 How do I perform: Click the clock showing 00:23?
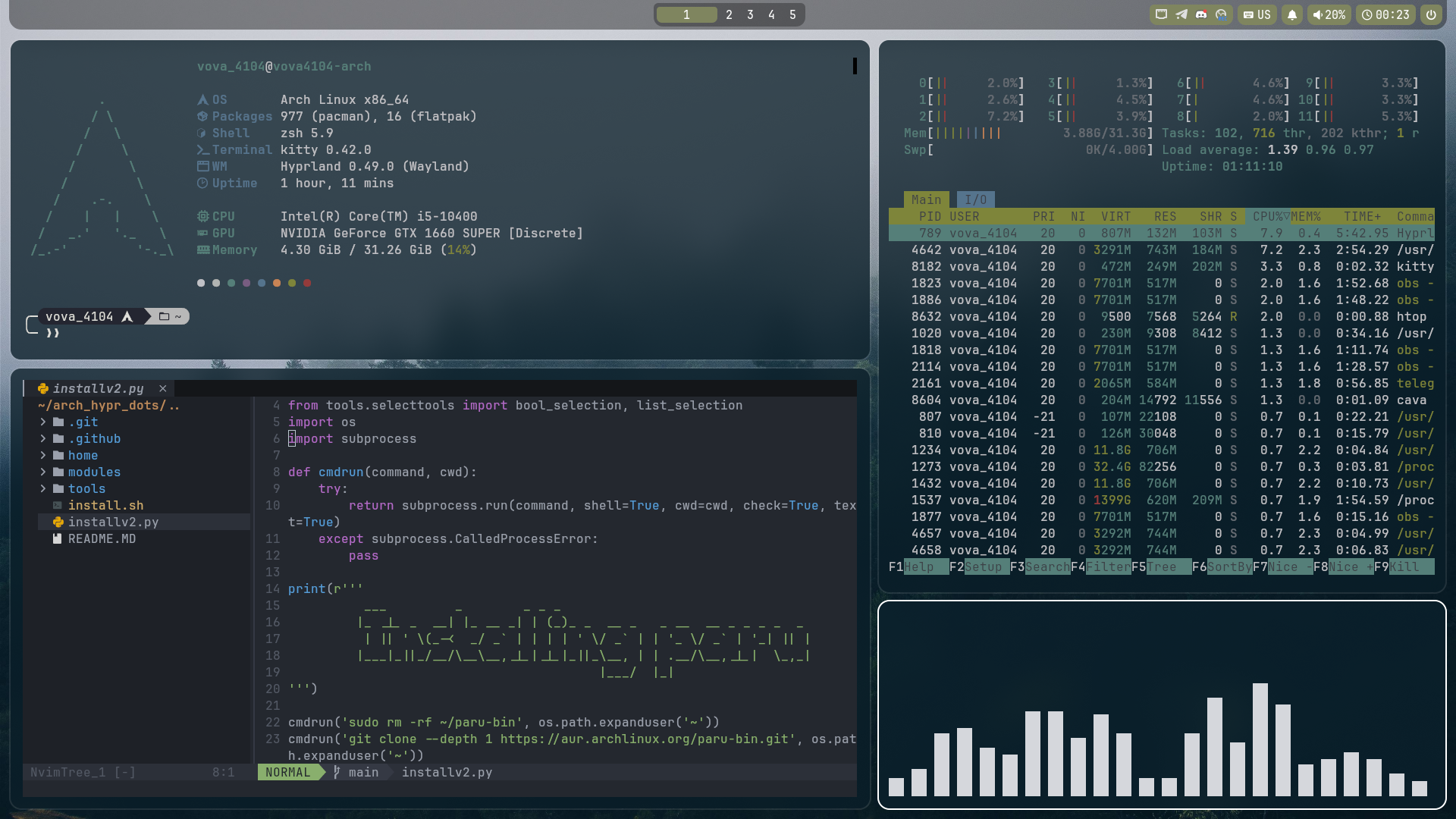click(1385, 14)
